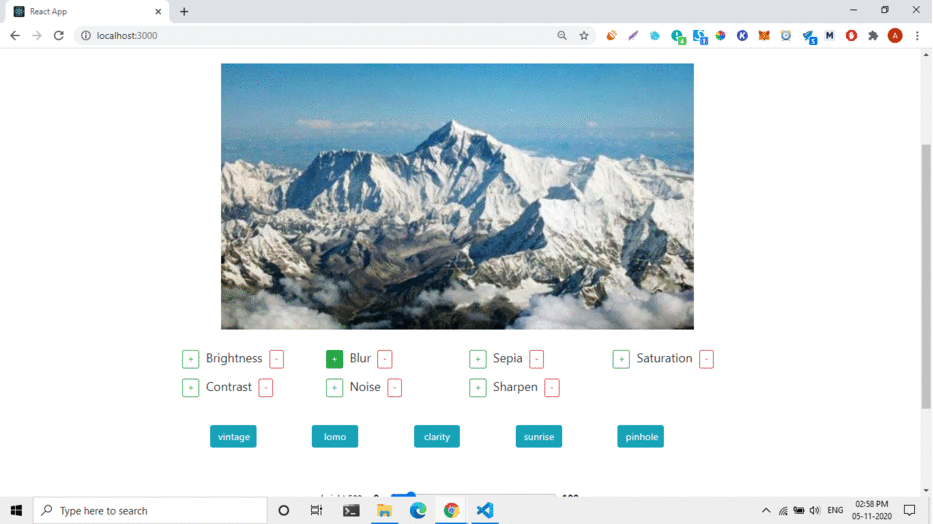Open the Chrome profile avatar
This screenshot has width=933, height=524.
click(x=895, y=36)
